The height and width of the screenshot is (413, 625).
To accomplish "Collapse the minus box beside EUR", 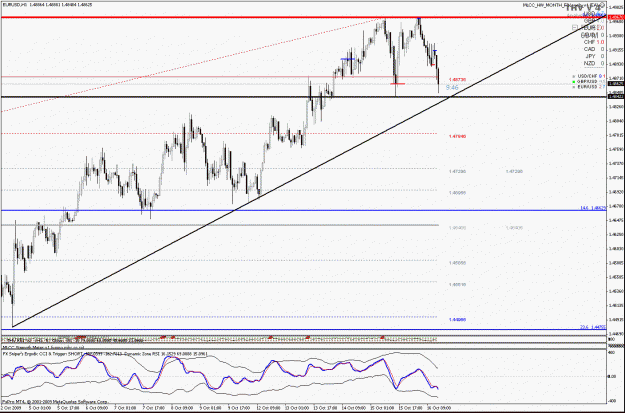I will pyautogui.click(x=574, y=28).
